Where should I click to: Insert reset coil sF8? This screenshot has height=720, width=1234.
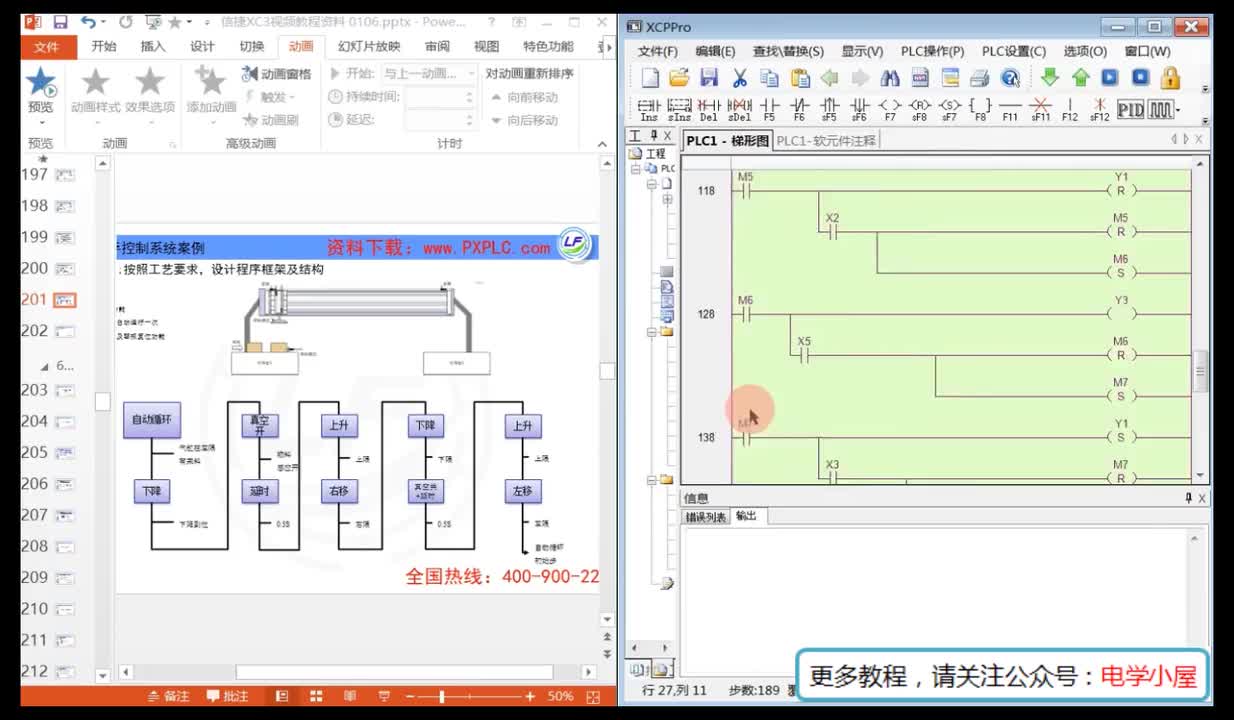pyautogui.click(x=920, y=110)
